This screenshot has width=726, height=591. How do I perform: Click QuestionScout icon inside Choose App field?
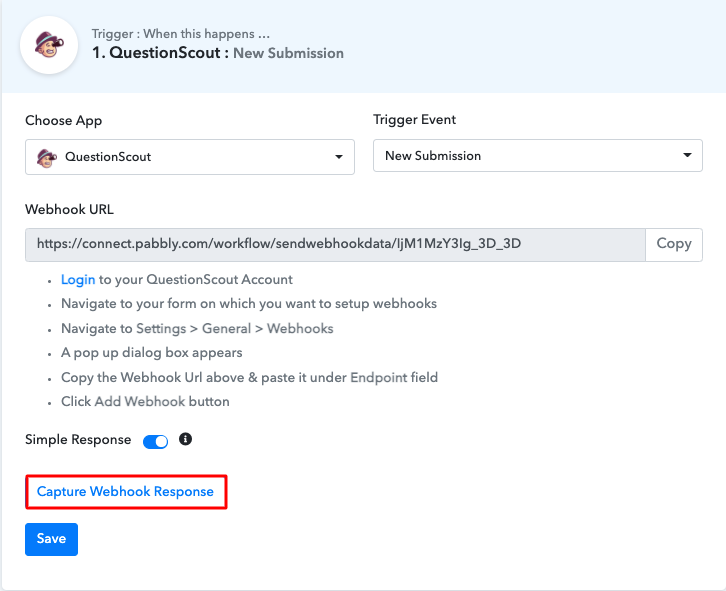click(47, 157)
